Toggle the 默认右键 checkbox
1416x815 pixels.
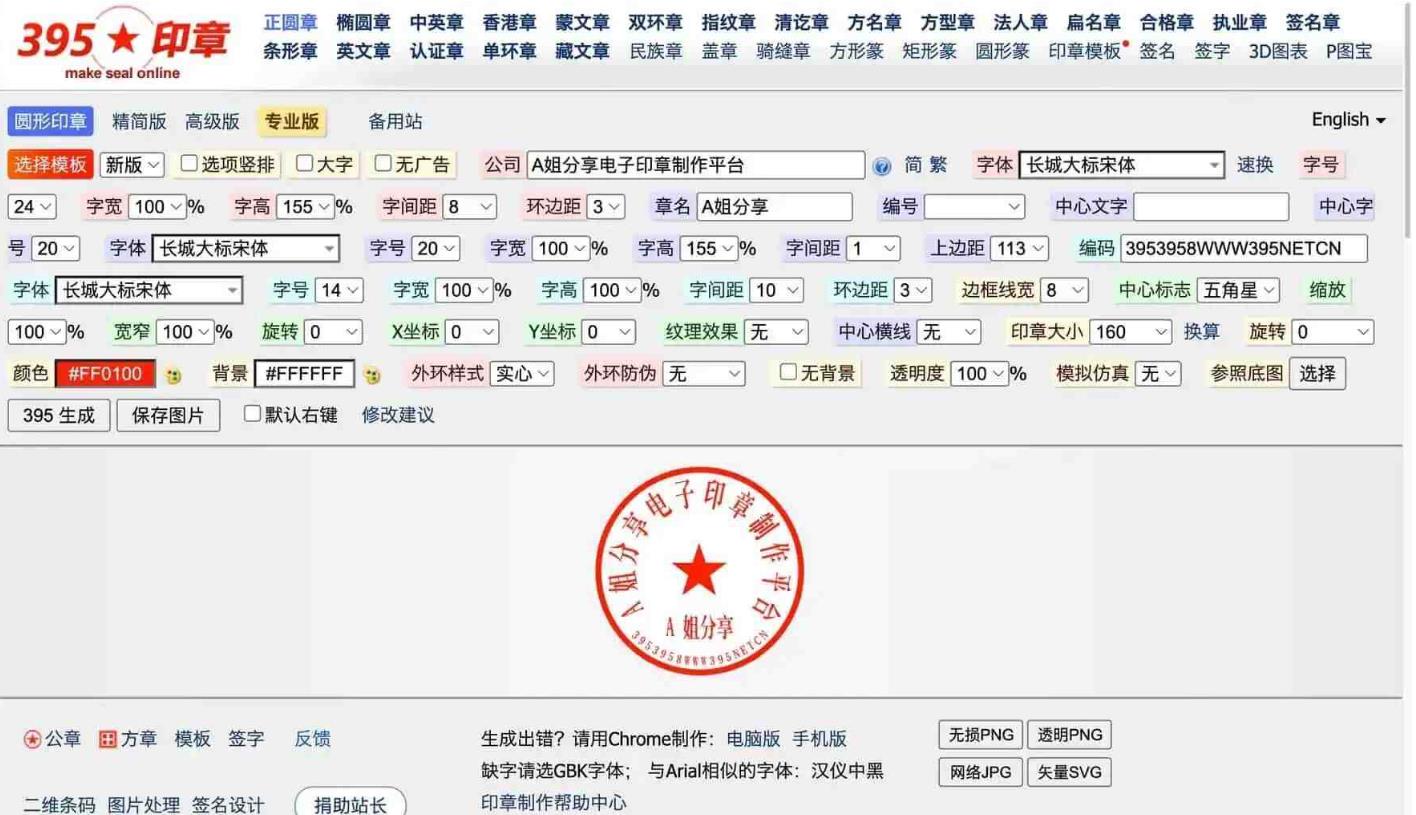[x=252, y=414]
